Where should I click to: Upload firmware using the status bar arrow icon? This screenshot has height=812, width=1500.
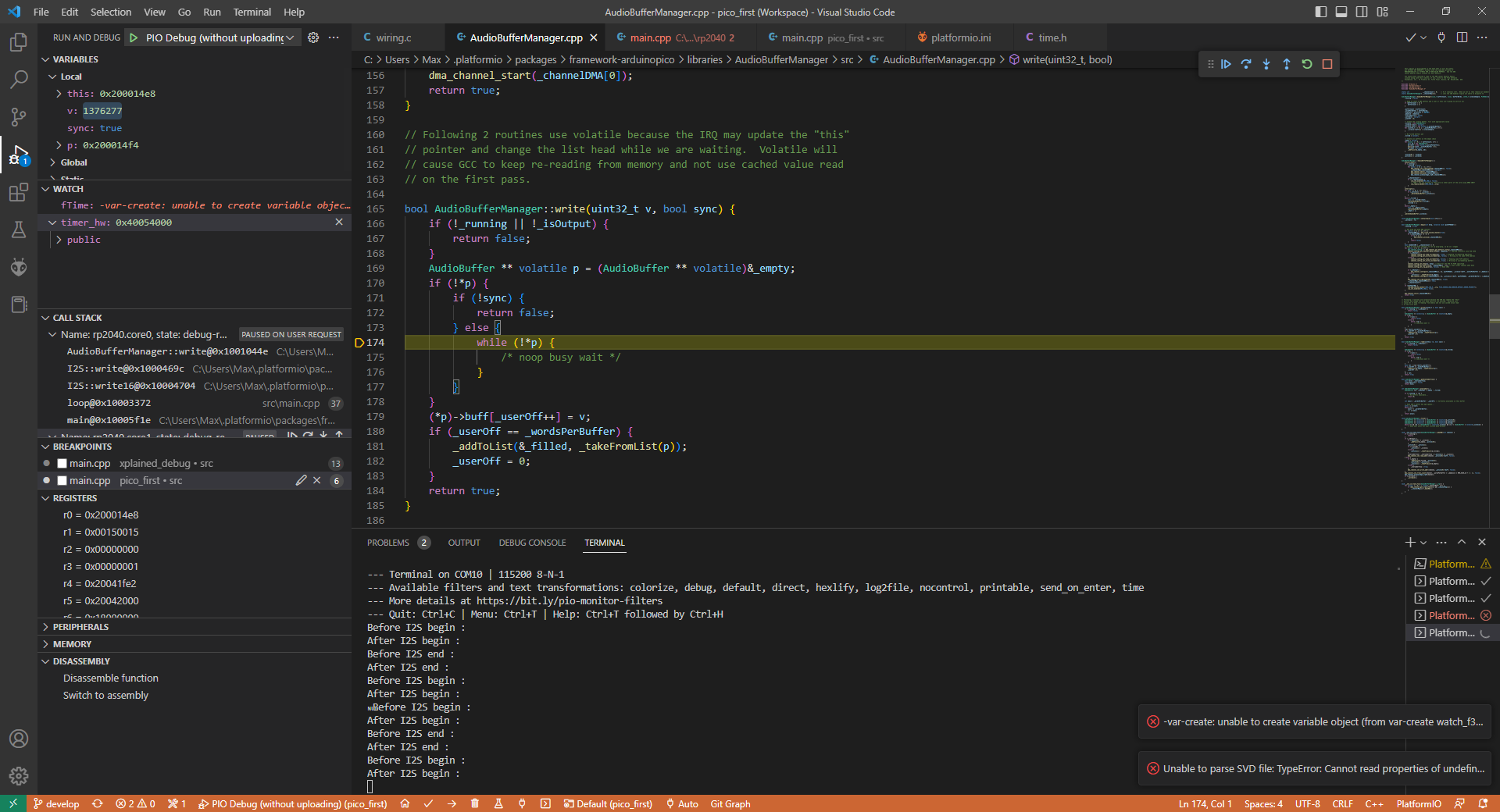click(x=452, y=803)
